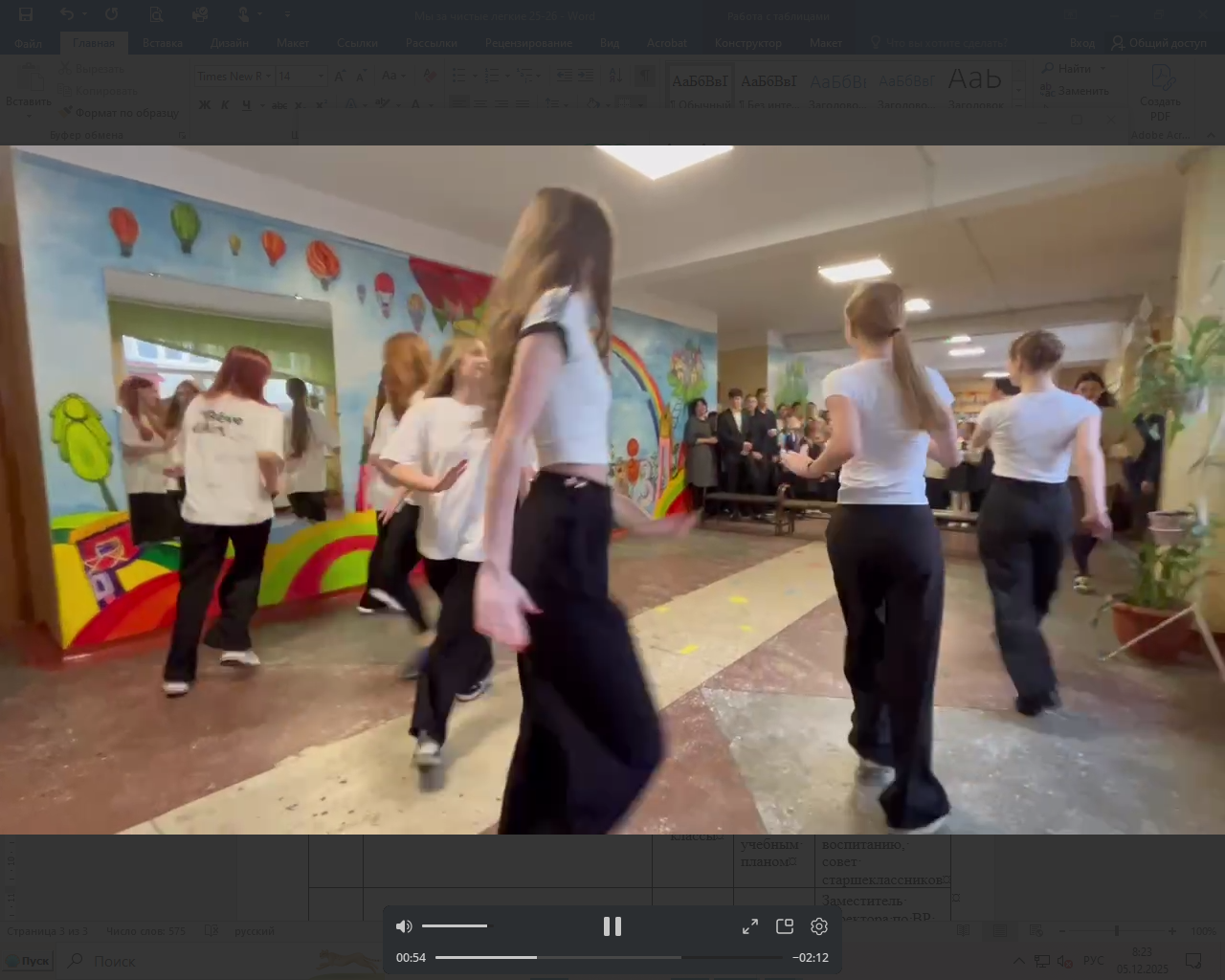The width and height of the screenshot is (1225, 980).
Task: Toggle italic К formatting
Action: coord(225,105)
